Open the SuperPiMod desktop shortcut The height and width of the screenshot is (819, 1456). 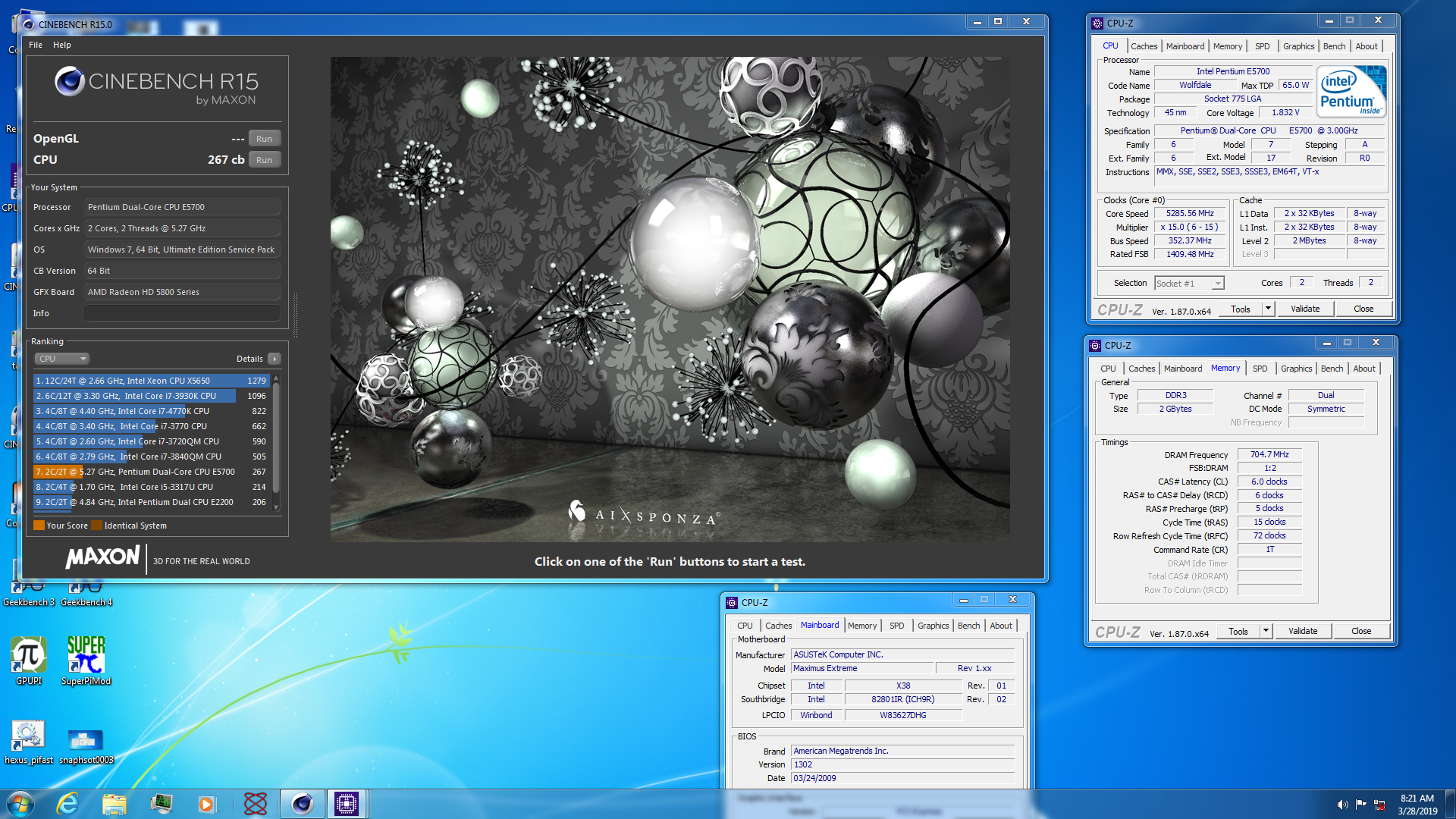(86, 661)
